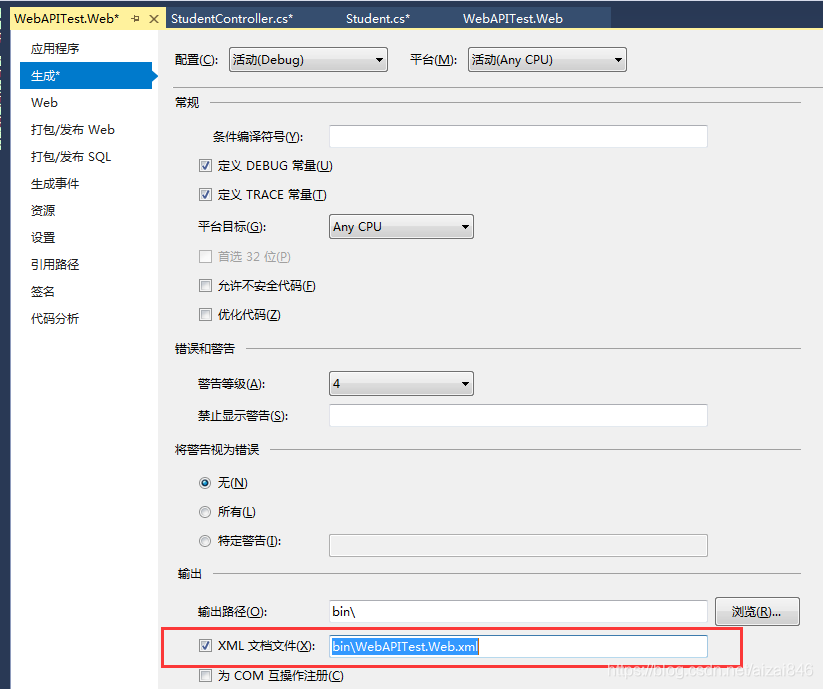Switch to StudentController.cs* tab

pyautogui.click(x=232, y=18)
